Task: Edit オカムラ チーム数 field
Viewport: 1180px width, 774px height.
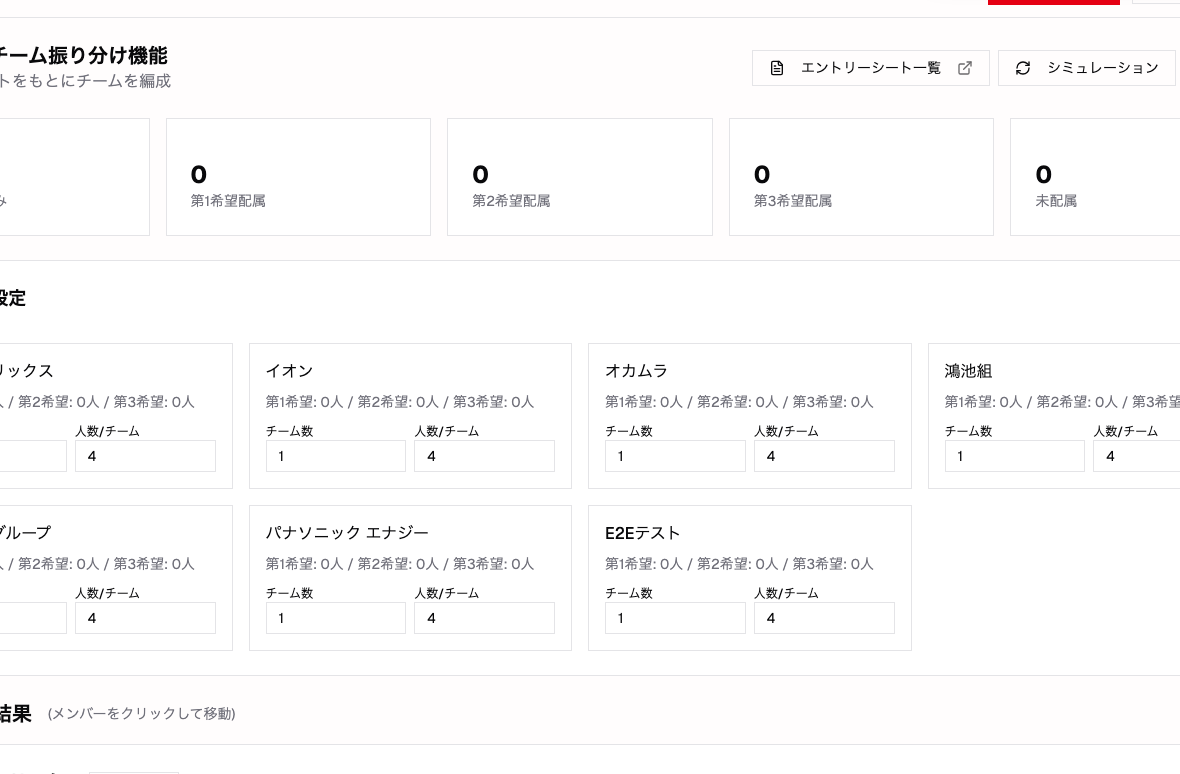Action: [x=675, y=456]
